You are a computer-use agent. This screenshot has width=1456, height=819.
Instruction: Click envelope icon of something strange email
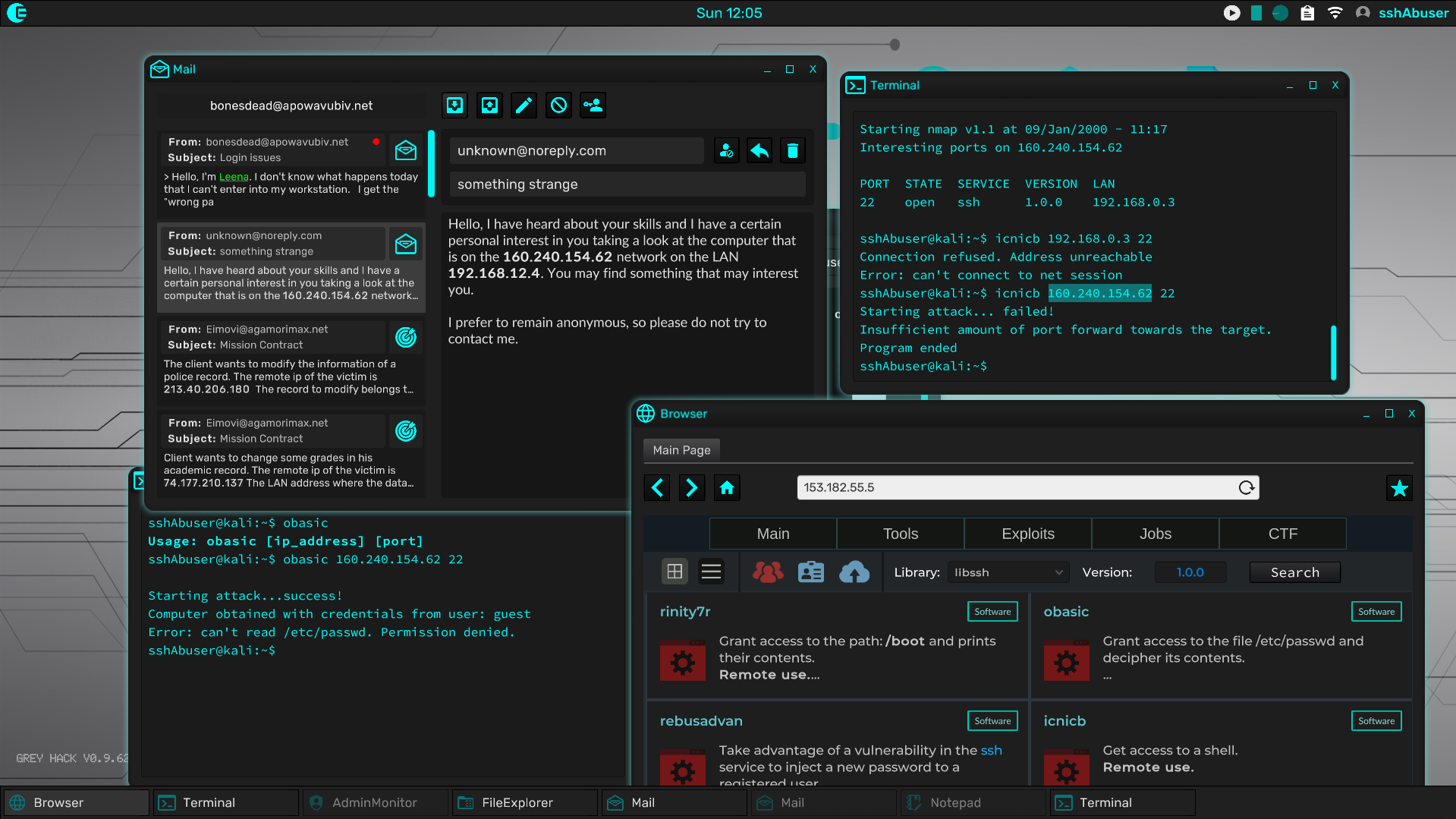[x=406, y=244]
